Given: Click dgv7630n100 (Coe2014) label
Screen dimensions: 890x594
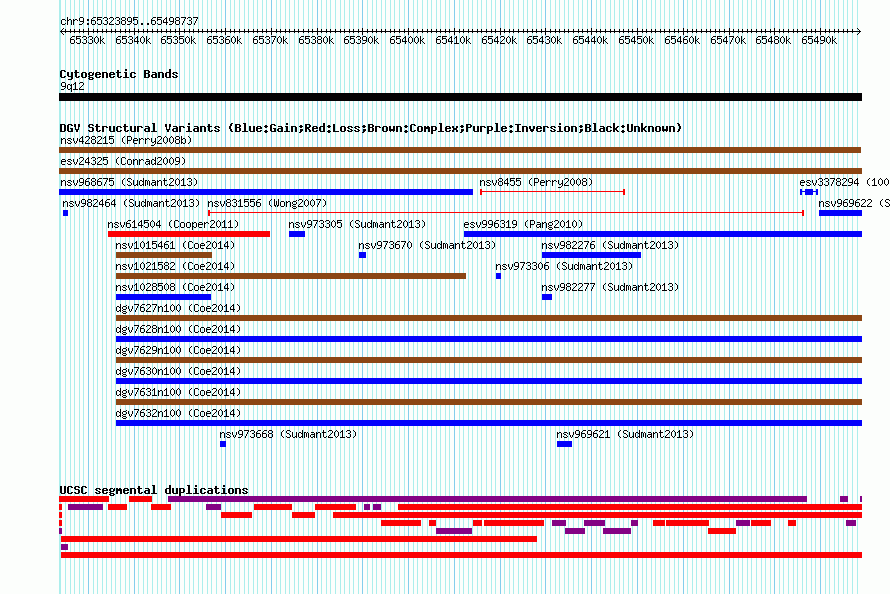Looking at the screenshot, I should pos(178,371).
